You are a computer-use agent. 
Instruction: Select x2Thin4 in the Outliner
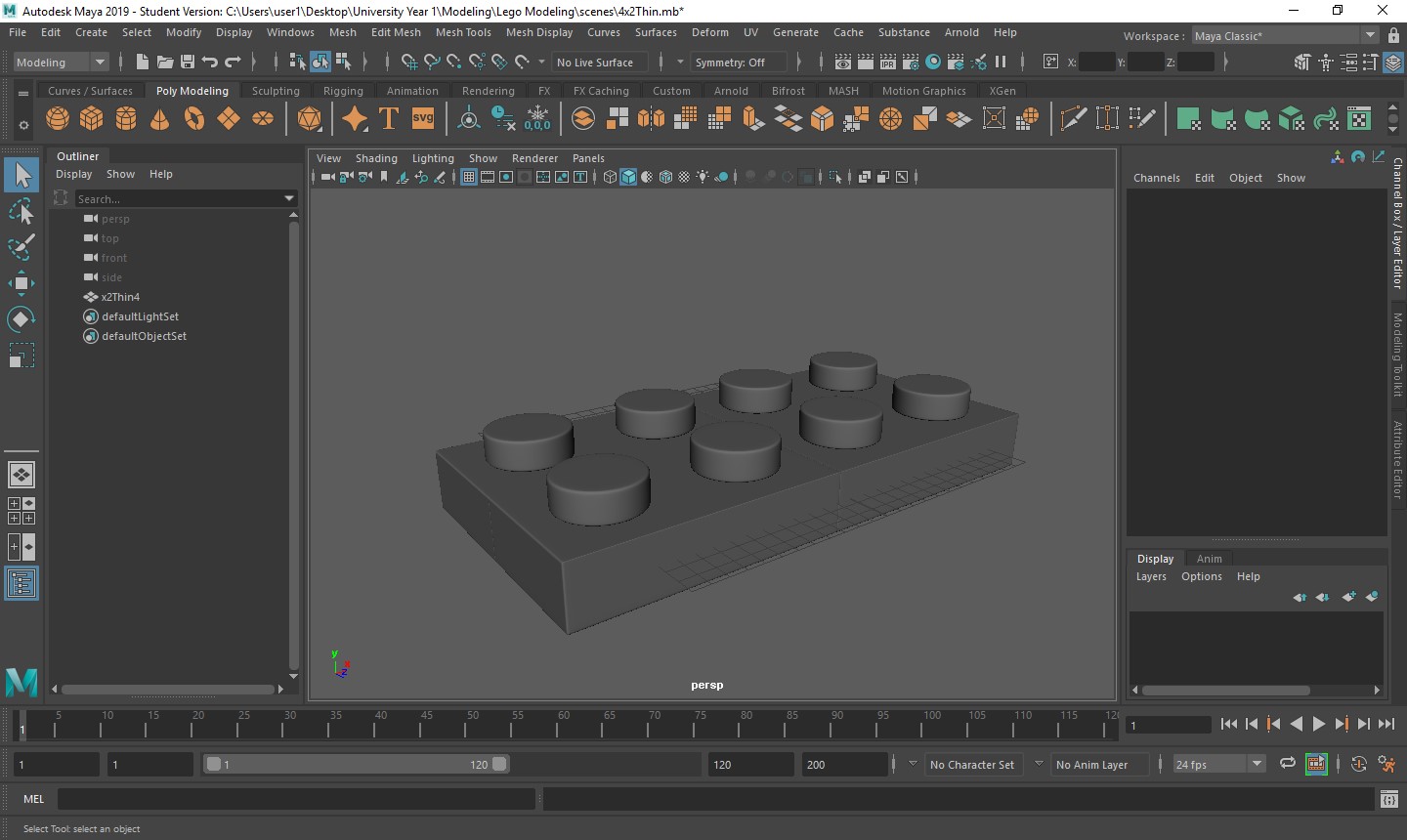coord(120,297)
